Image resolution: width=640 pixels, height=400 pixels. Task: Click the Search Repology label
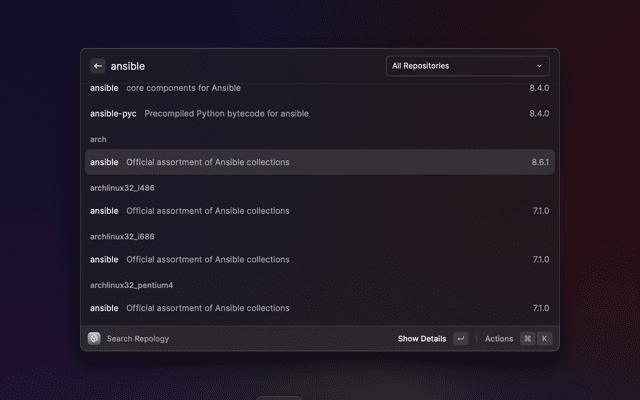pyautogui.click(x=138, y=339)
